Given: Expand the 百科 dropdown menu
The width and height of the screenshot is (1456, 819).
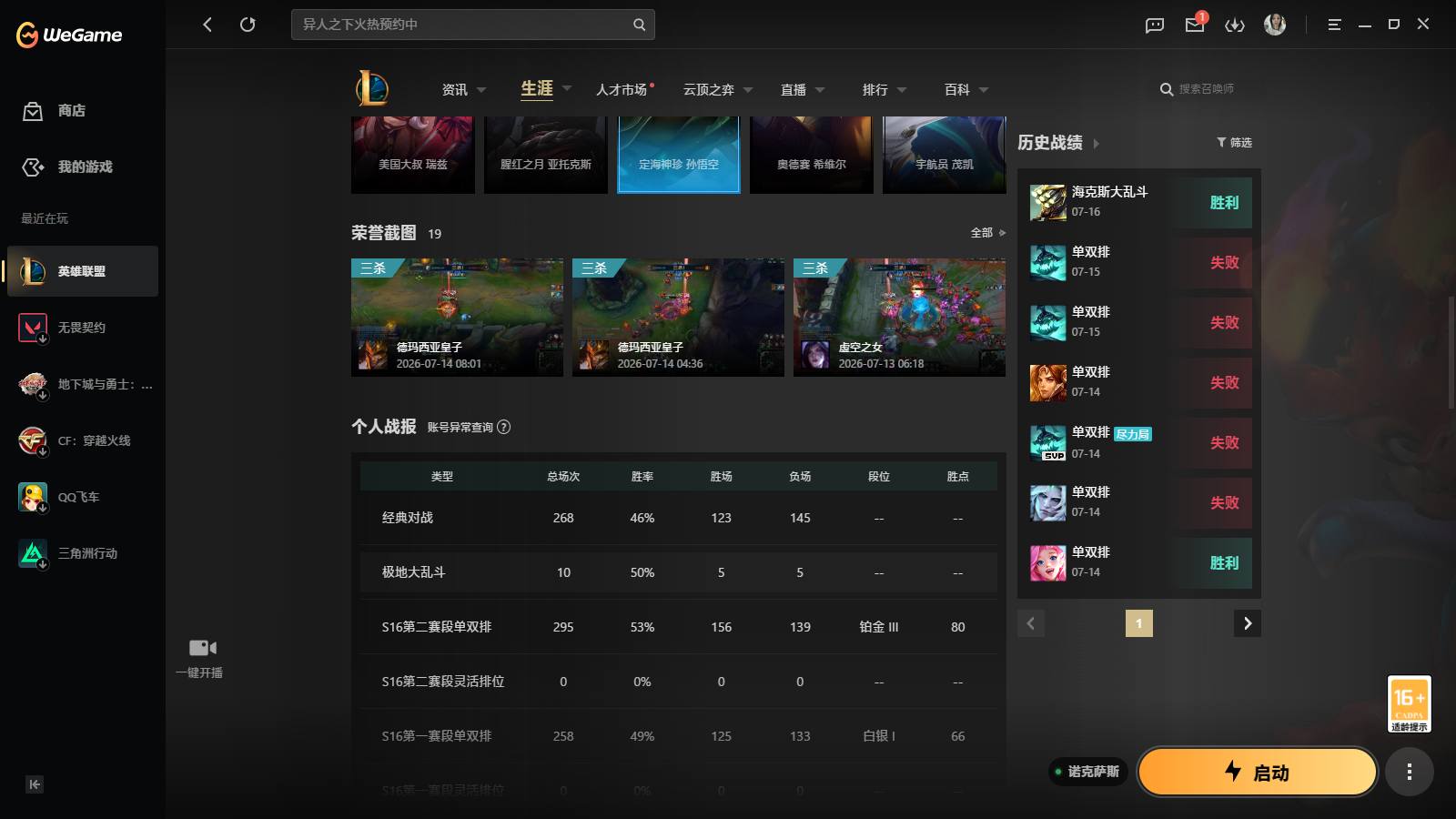Looking at the screenshot, I should [984, 90].
